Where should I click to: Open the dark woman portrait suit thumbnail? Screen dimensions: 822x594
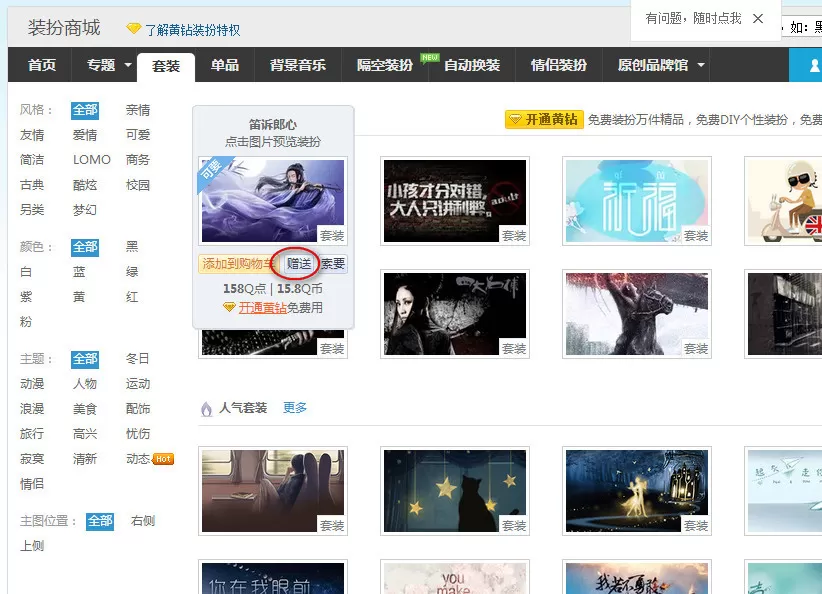[x=455, y=314]
